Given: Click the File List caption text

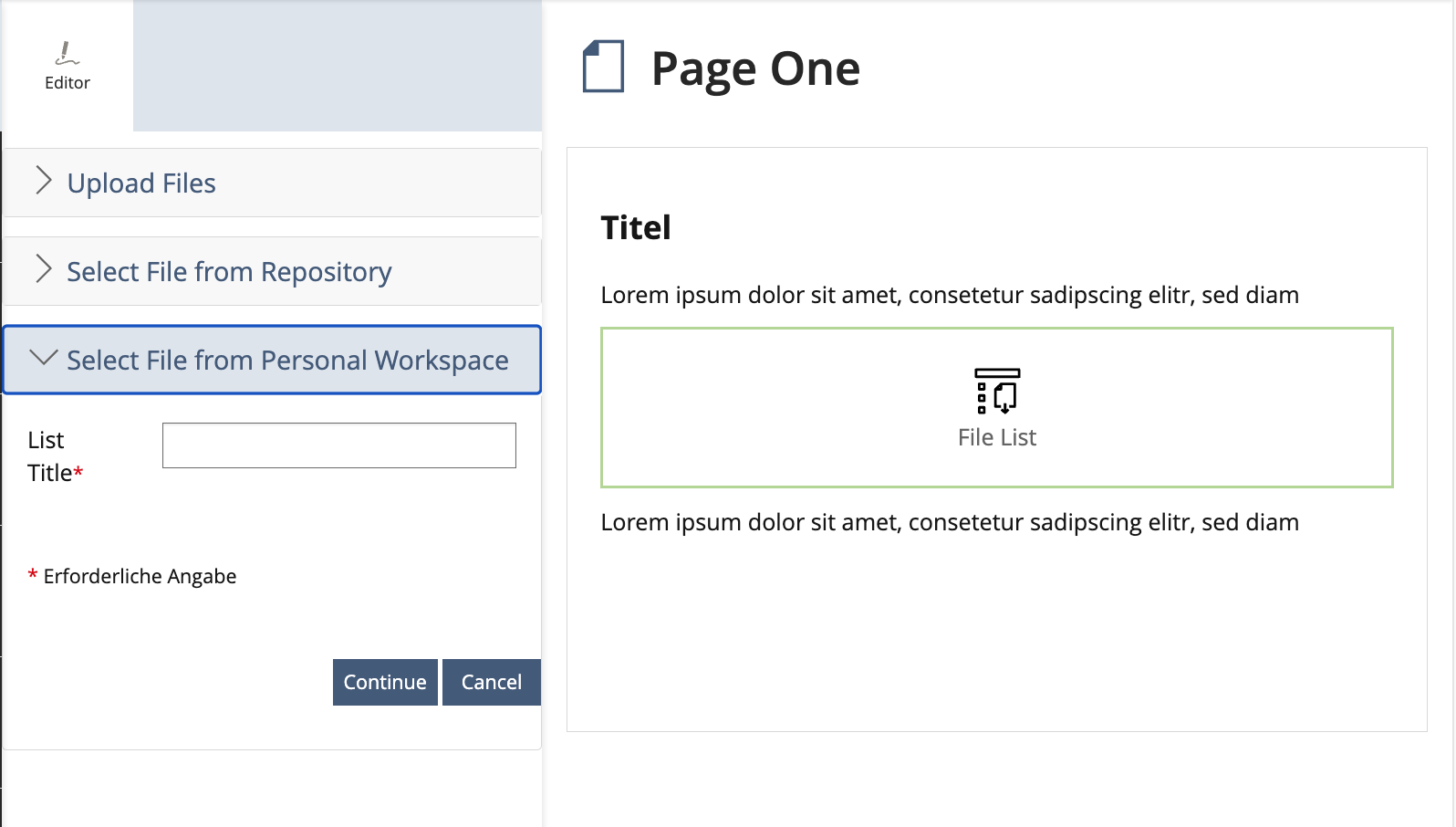Looking at the screenshot, I should coord(996,438).
